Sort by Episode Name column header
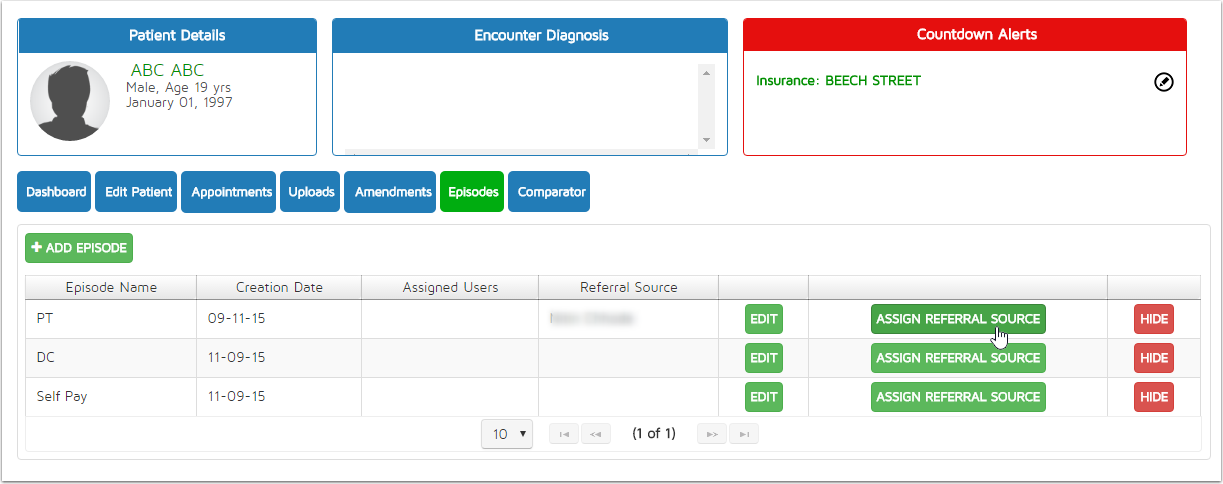Image resolution: width=1223 pixels, height=484 pixels. tap(111, 287)
